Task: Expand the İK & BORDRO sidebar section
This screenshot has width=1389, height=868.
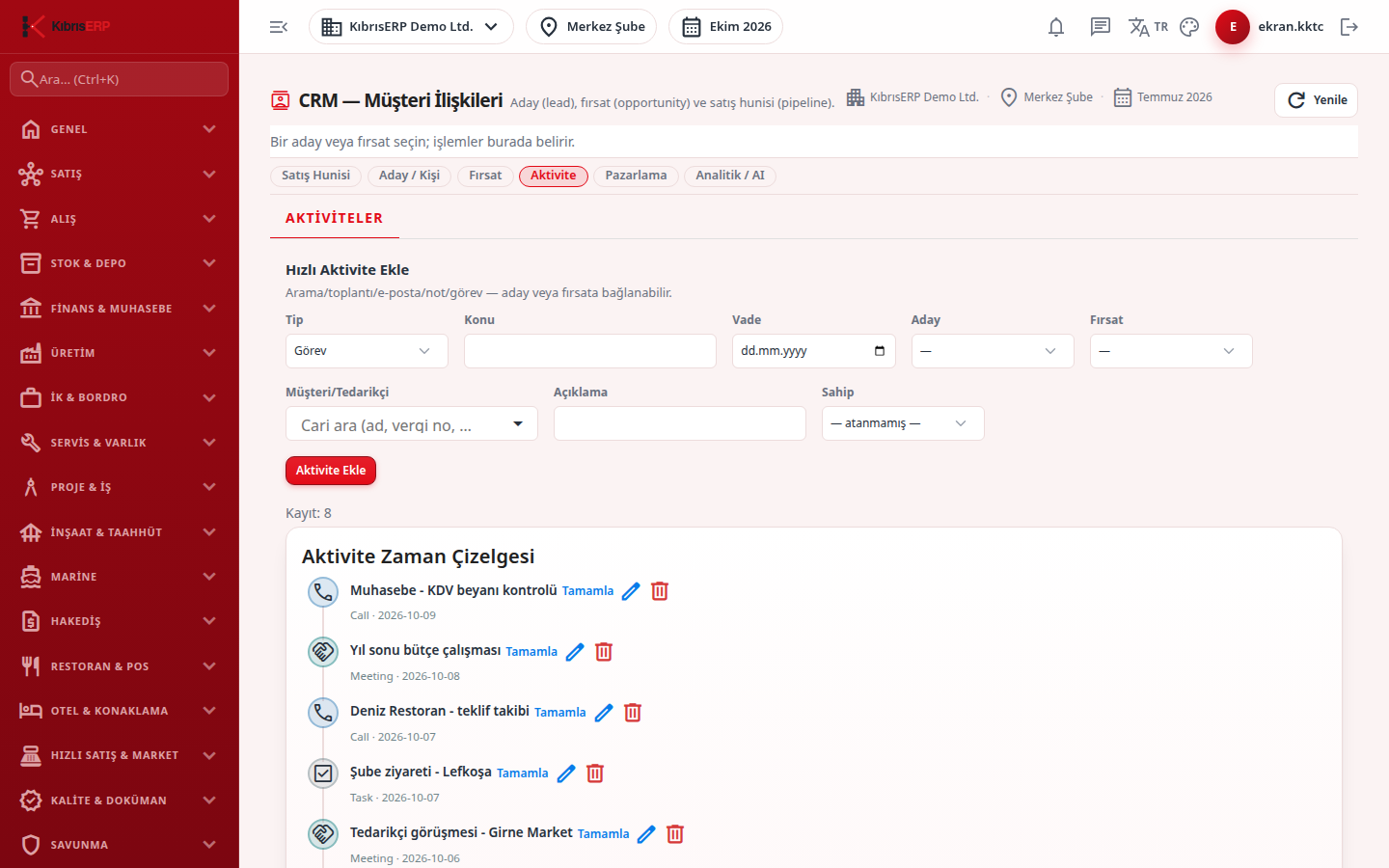Action: click(120, 397)
